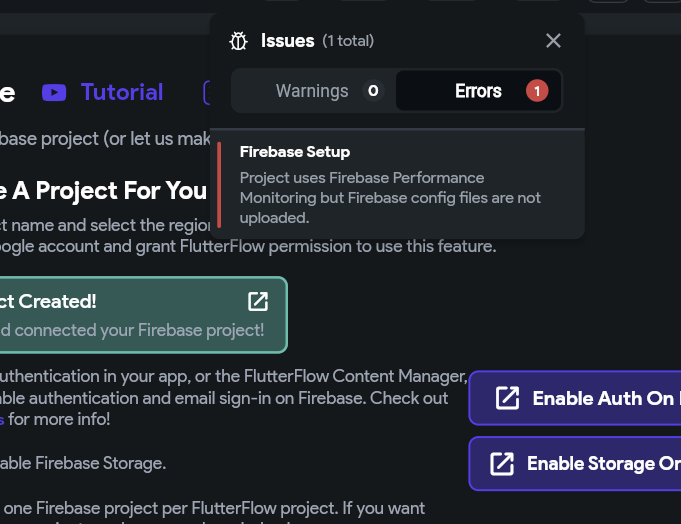Click the error description about Firebase config files

click(390, 198)
